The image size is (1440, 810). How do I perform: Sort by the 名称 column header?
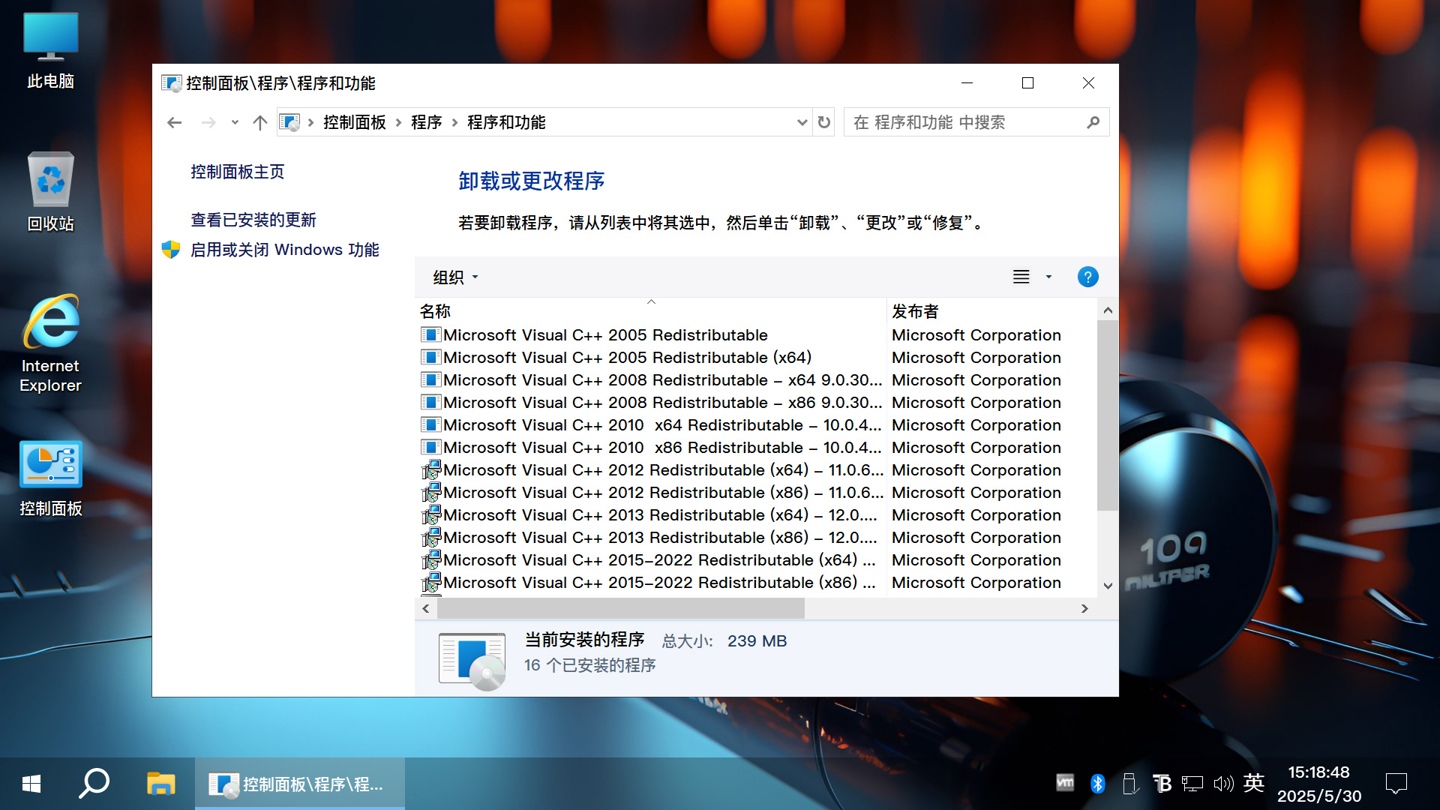(651, 311)
